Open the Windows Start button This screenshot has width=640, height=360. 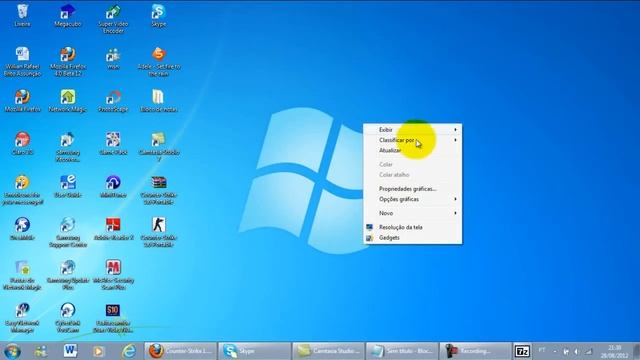(x=12, y=351)
